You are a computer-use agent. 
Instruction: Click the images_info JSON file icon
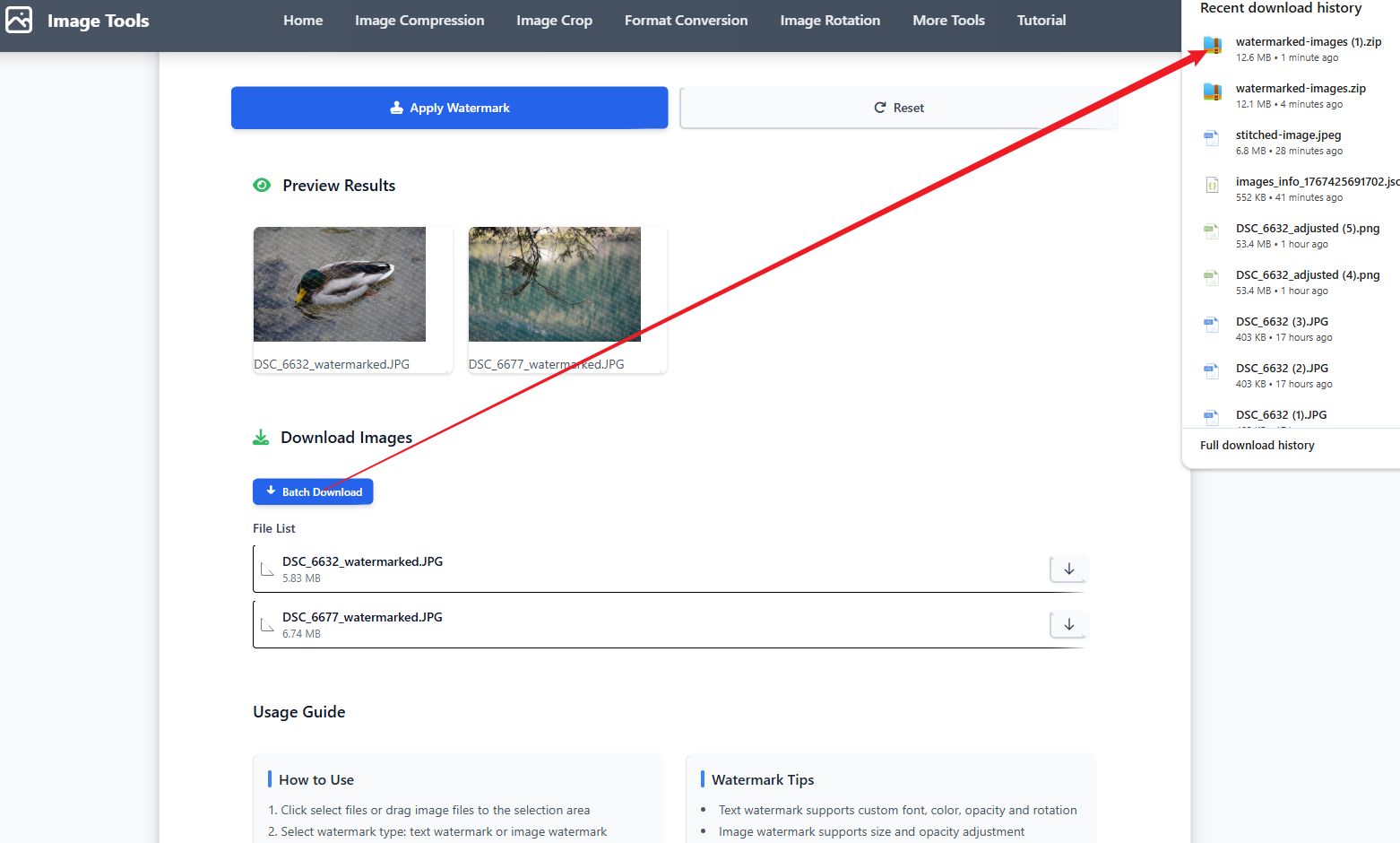coord(1212,185)
